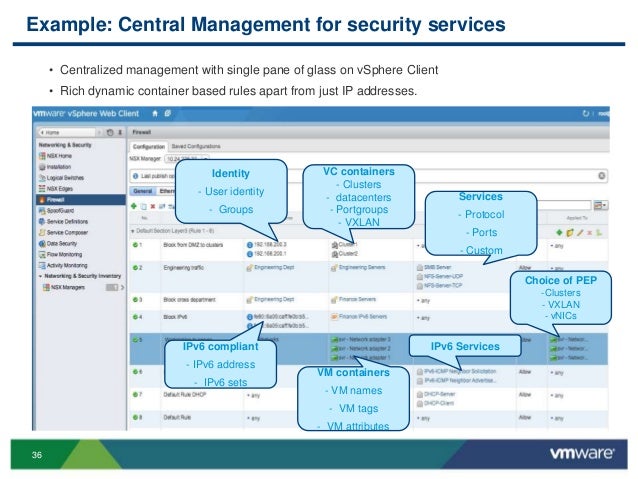Toggle the enabled status of rule 2

point(135,268)
